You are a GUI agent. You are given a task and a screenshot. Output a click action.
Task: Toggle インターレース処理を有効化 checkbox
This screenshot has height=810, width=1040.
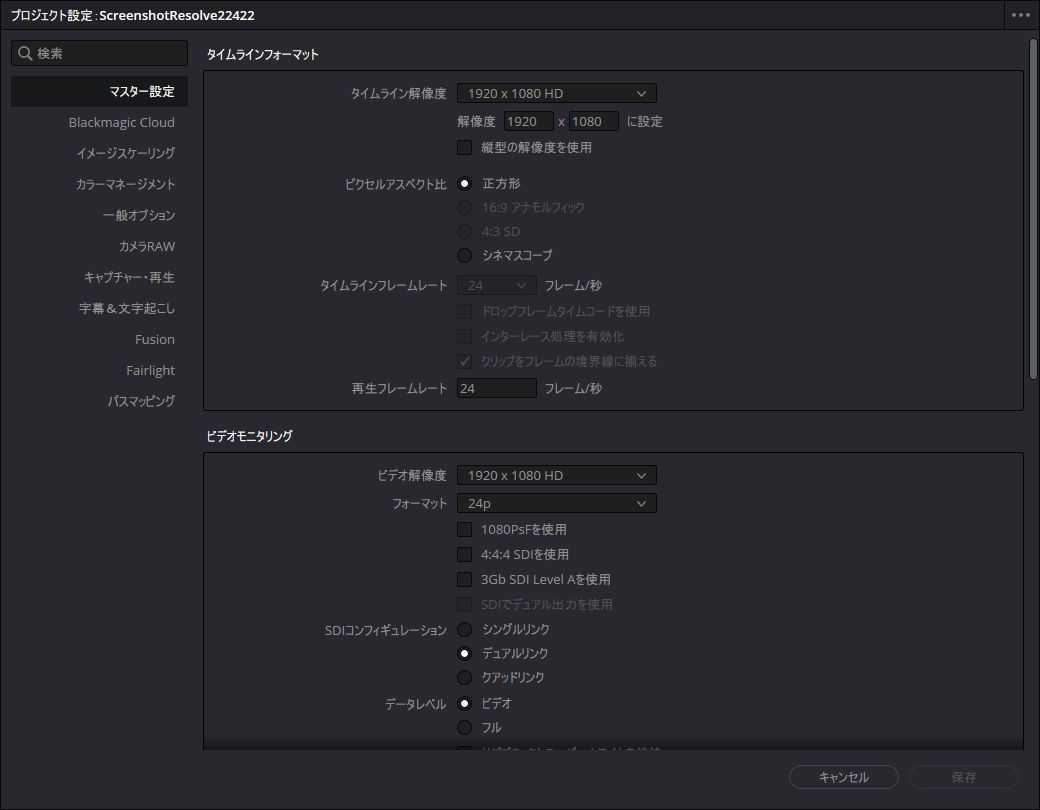pos(464,336)
